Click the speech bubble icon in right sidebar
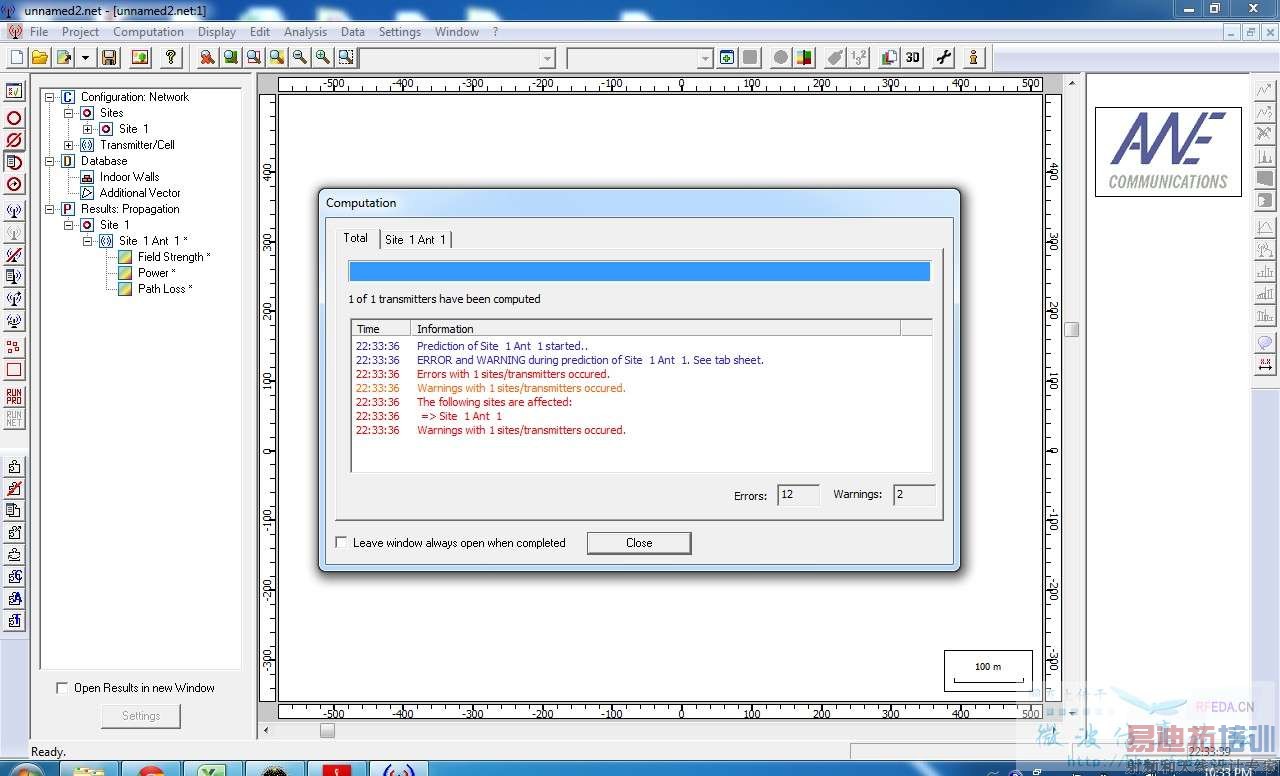Screen dimensions: 1280x776 (1265, 343)
